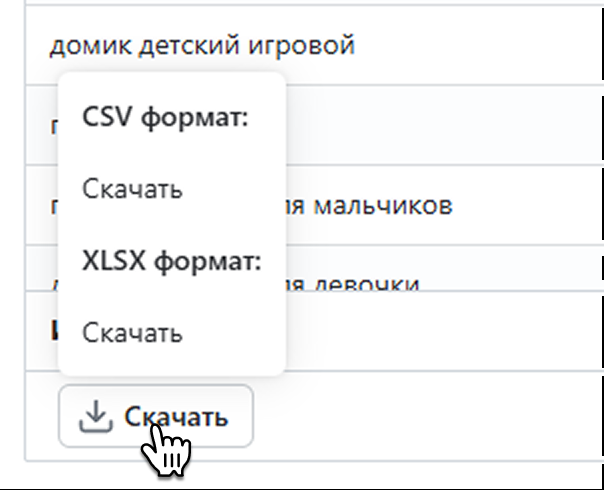Click the "CSV формат:" heading in the popup

[x=165, y=118]
